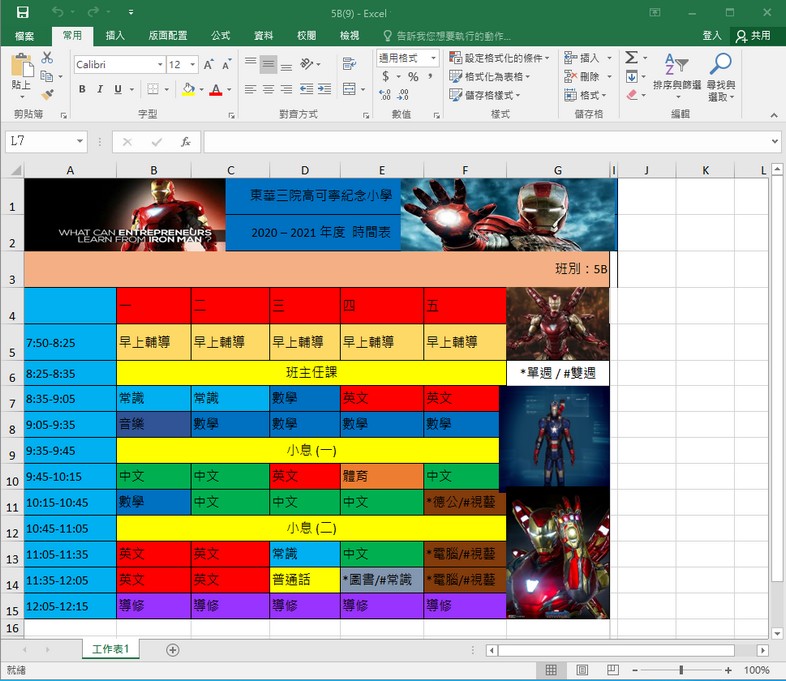The width and height of the screenshot is (786, 681).
Task: Click Decrease Decimal icon
Action: (x=403, y=94)
